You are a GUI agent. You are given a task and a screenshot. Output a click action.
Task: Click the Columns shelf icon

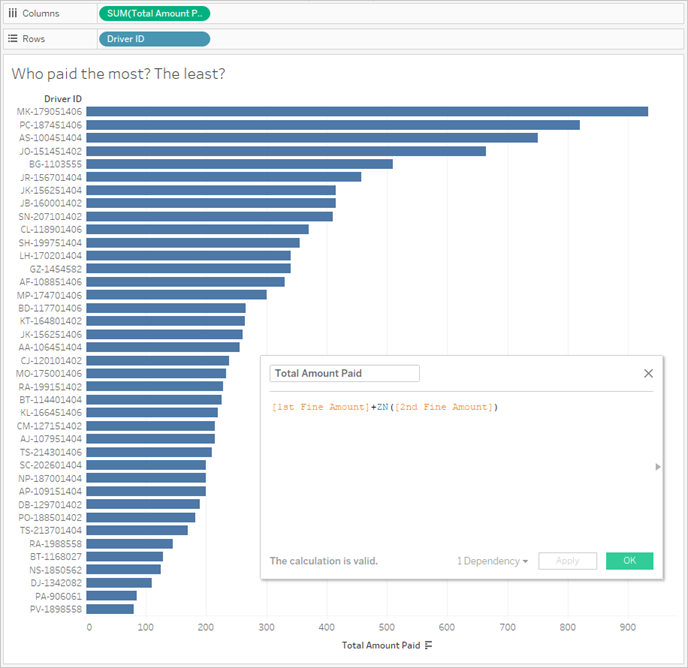pos(12,14)
